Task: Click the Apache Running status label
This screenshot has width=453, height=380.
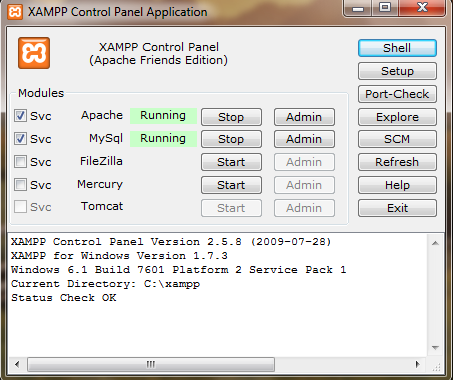Action: click(x=163, y=116)
